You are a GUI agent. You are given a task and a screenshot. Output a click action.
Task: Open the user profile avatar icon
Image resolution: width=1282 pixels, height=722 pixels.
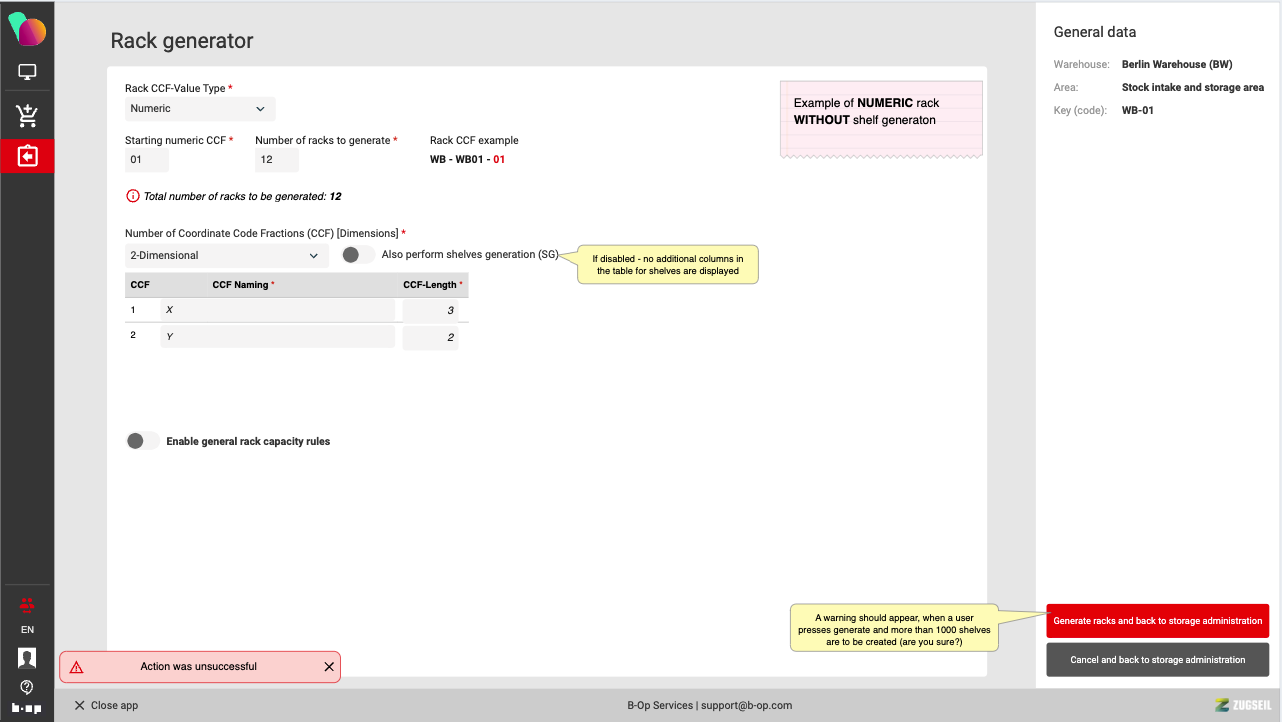27,657
